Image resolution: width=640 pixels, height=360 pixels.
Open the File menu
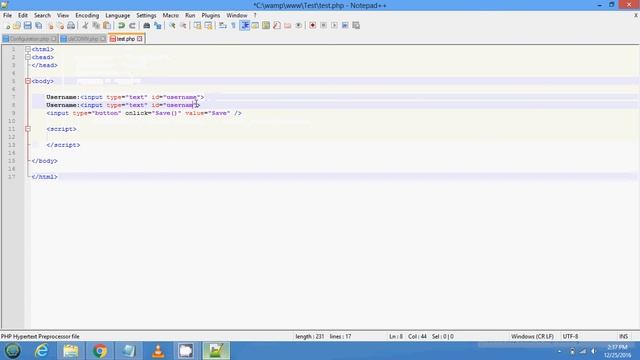click(x=7, y=16)
